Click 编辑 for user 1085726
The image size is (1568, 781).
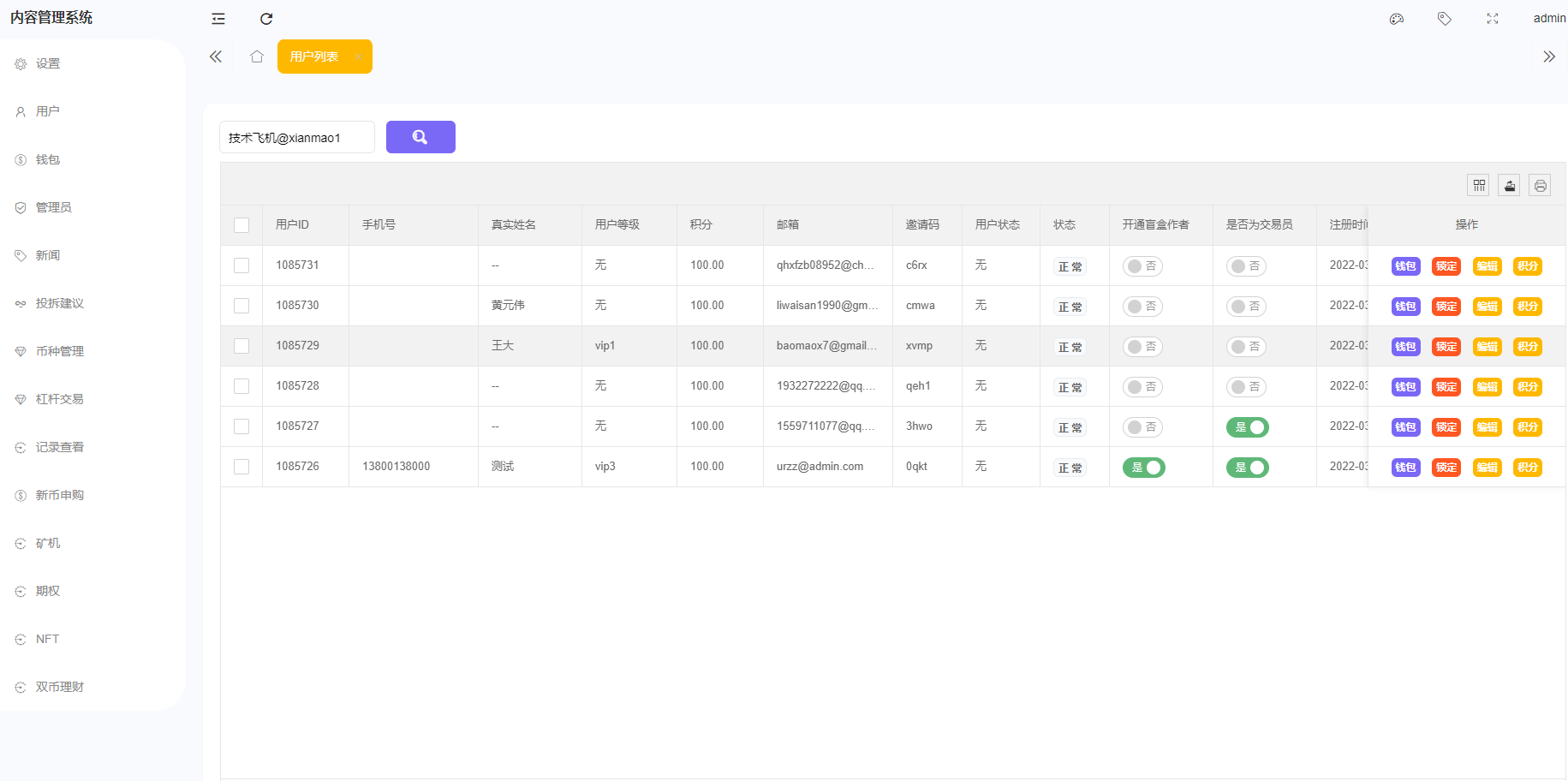pyautogui.click(x=1488, y=468)
